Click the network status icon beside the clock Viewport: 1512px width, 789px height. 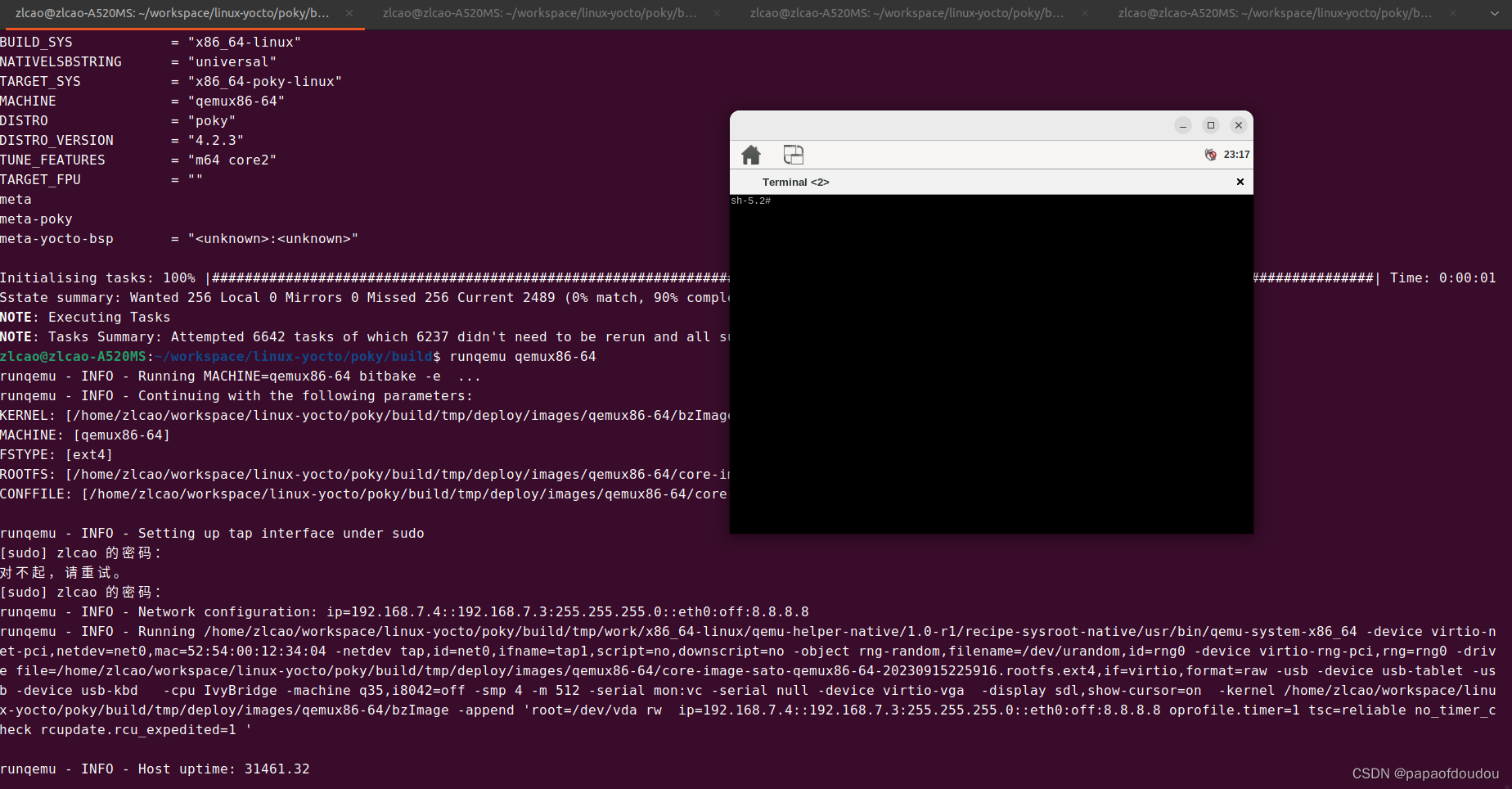1210,154
